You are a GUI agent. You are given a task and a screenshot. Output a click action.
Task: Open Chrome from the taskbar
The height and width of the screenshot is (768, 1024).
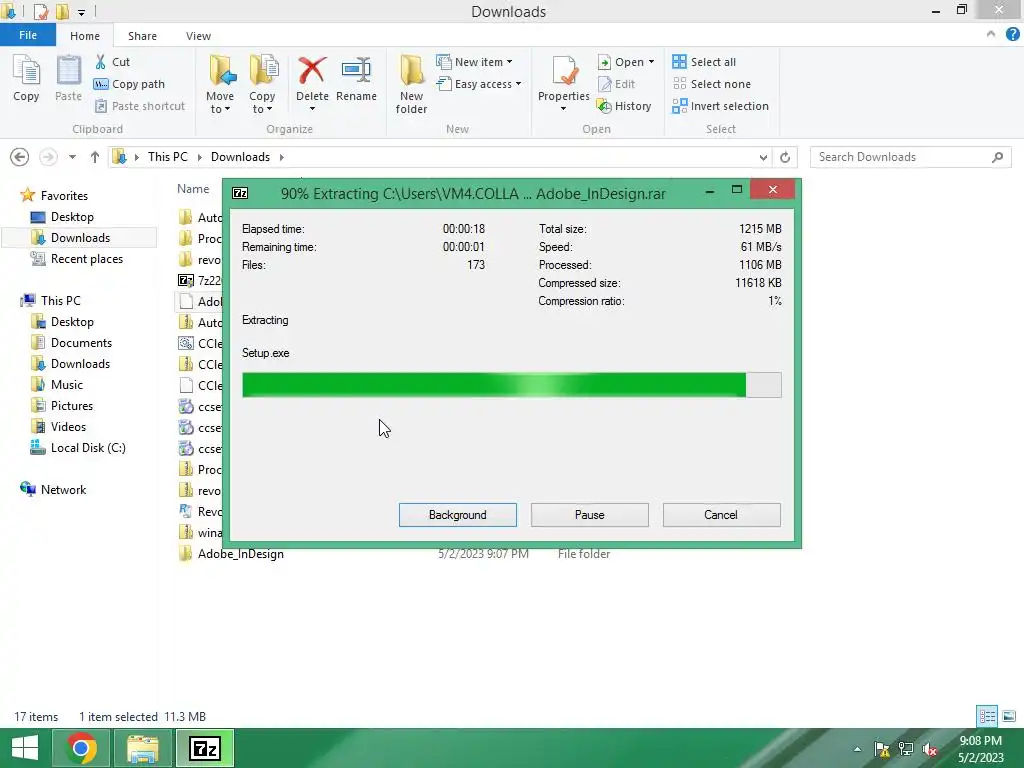point(82,748)
